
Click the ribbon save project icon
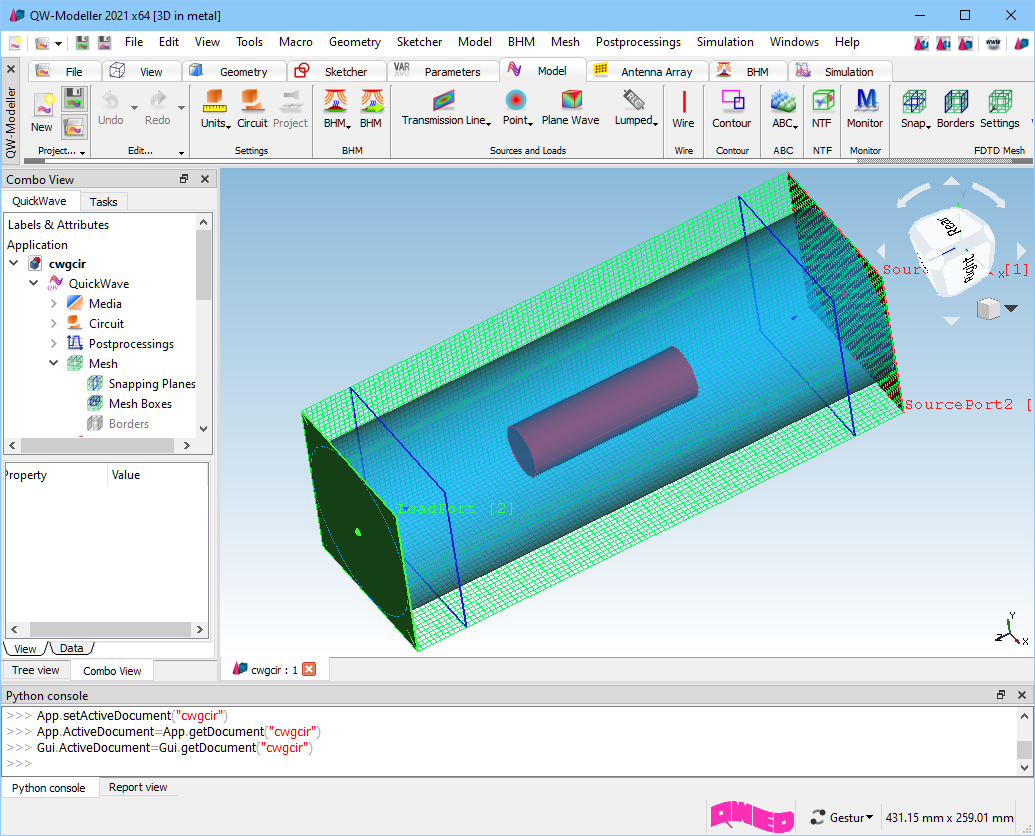74,99
